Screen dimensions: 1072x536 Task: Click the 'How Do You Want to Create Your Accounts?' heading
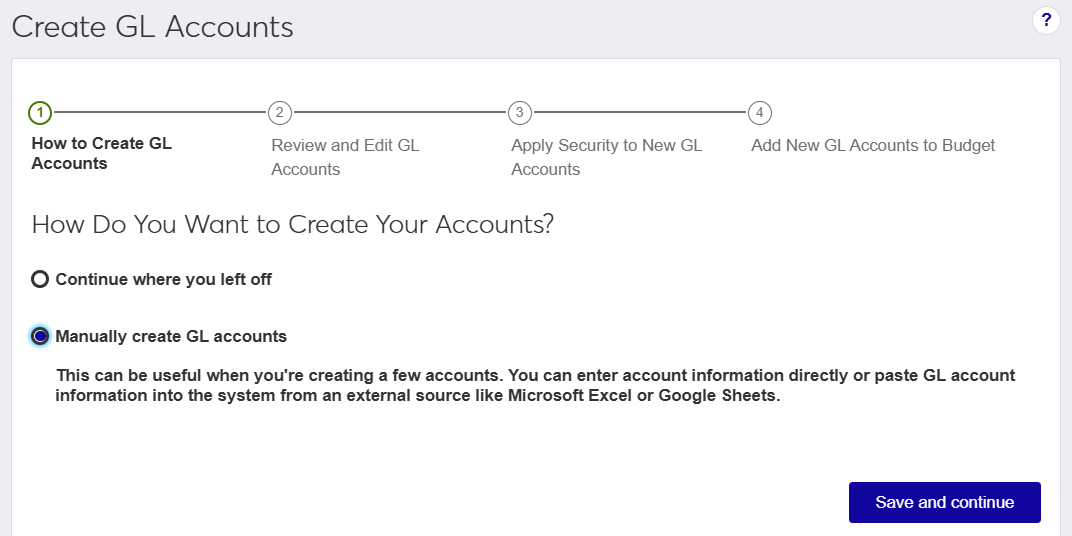[293, 224]
